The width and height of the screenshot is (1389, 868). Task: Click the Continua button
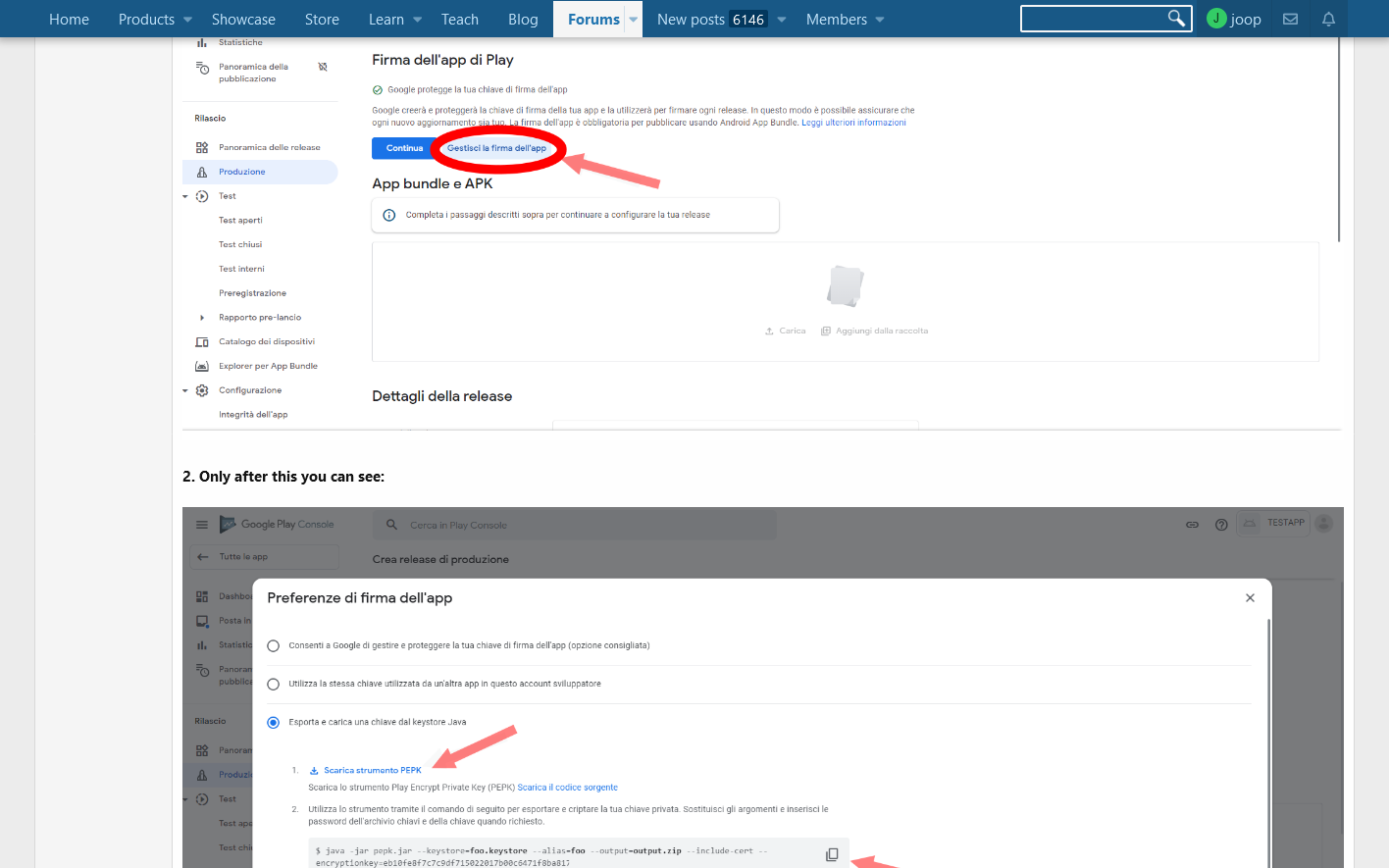pos(404,148)
